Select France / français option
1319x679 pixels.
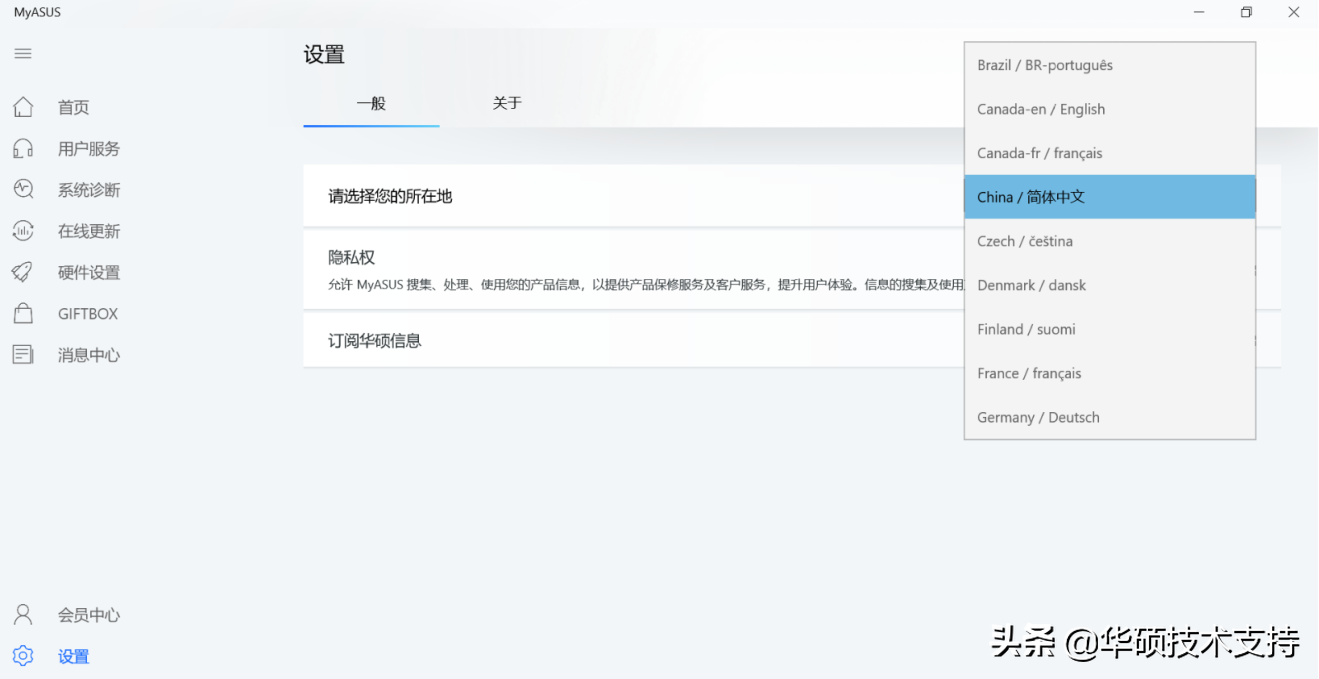(1110, 373)
